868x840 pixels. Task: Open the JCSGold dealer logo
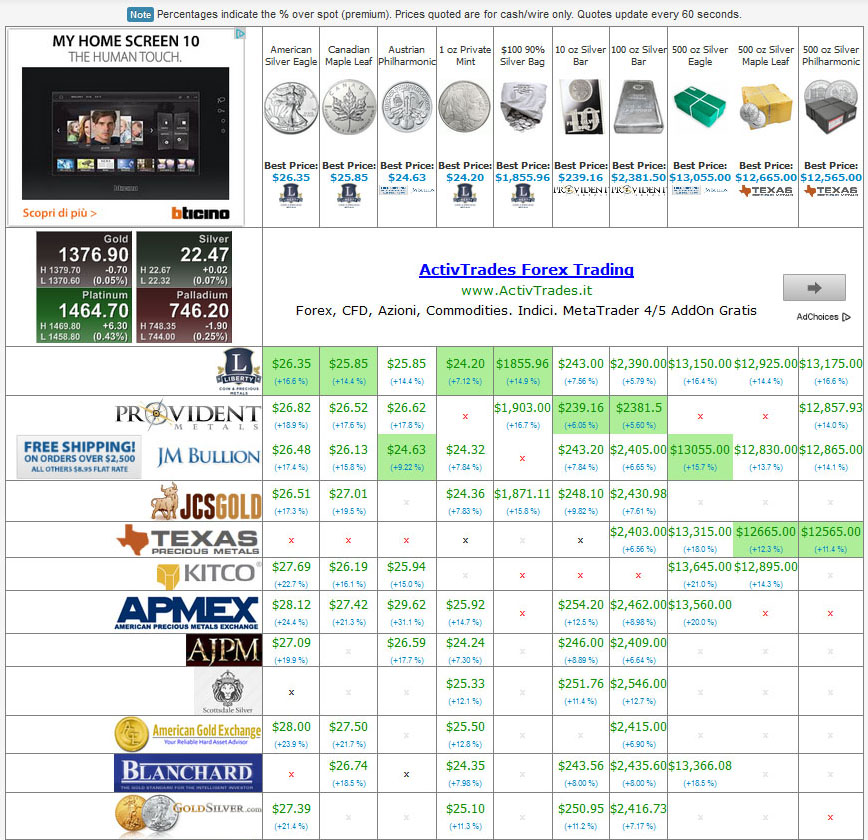(x=206, y=501)
